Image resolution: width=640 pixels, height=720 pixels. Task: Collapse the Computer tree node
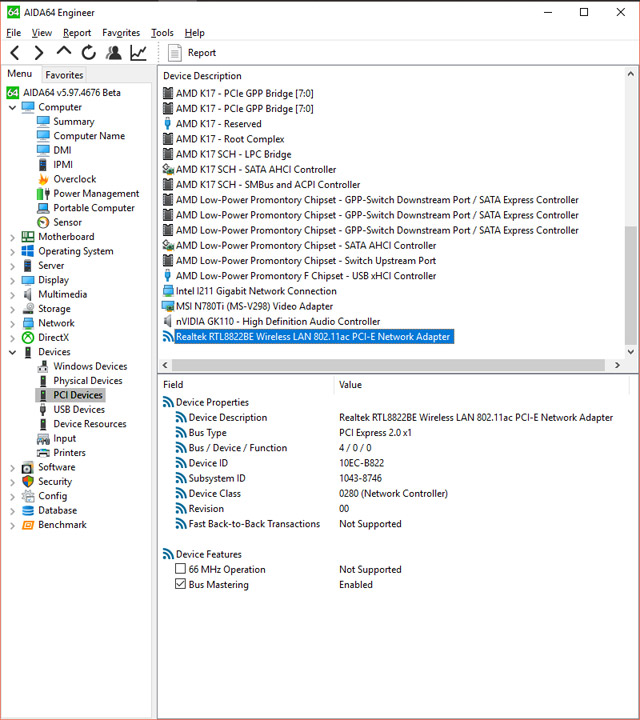point(12,107)
